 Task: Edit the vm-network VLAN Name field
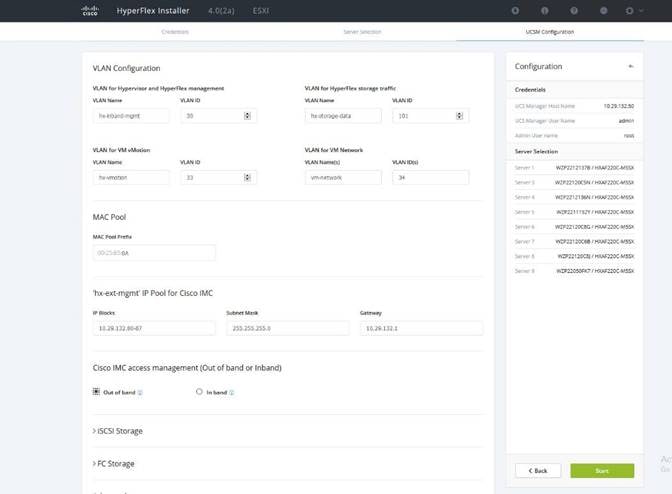tap(343, 178)
